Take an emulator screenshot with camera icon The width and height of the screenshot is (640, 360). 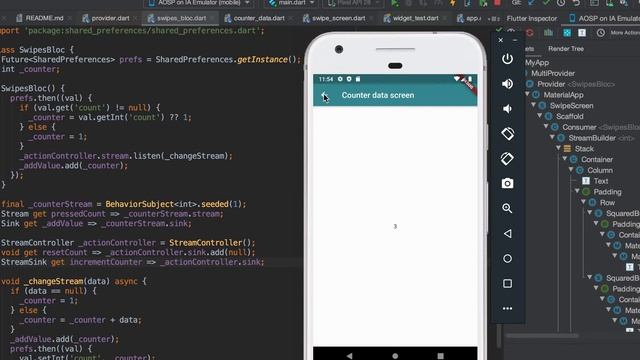point(507,183)
